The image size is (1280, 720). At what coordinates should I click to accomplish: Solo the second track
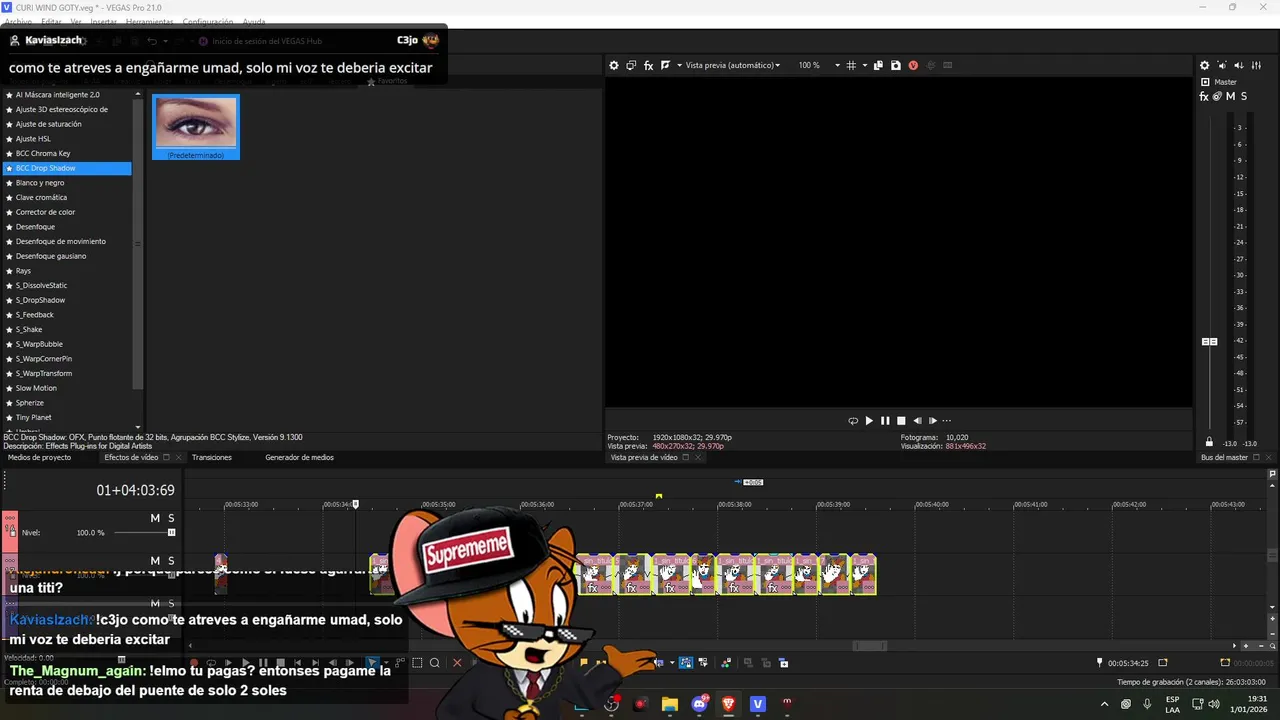coord(171,561)
